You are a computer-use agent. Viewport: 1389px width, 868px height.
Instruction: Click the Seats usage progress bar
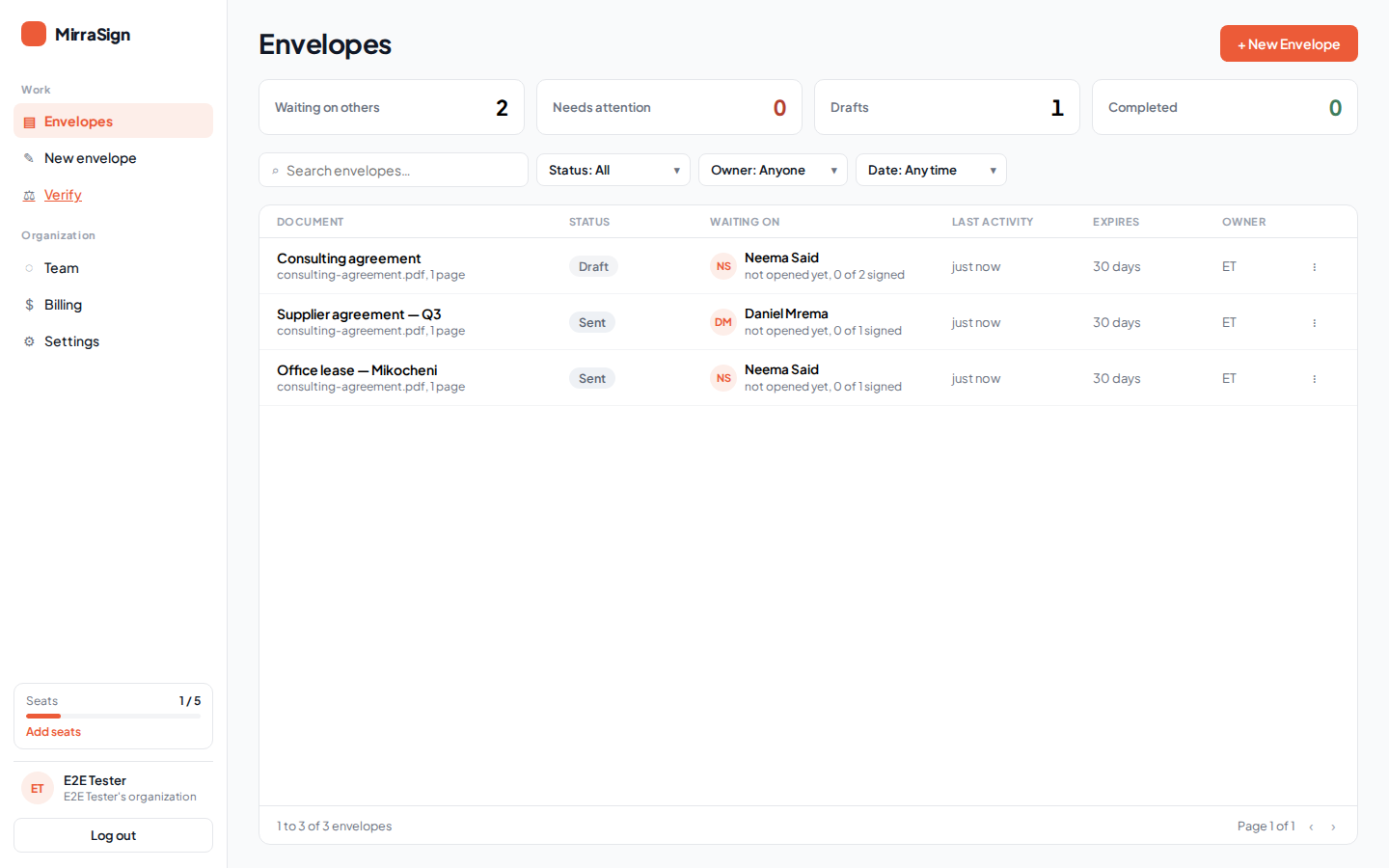(x=113, y=716)
